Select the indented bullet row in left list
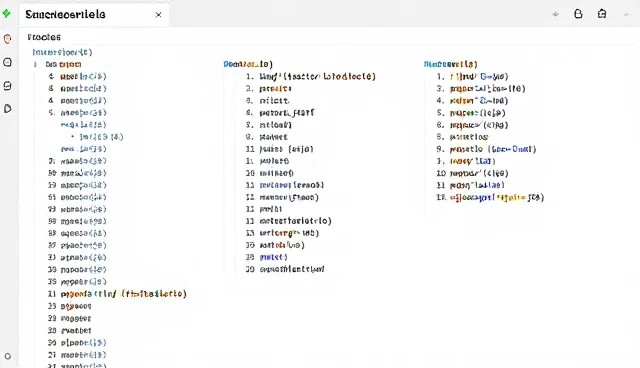This screenshot has width=640, height=368. pos(97,137)
